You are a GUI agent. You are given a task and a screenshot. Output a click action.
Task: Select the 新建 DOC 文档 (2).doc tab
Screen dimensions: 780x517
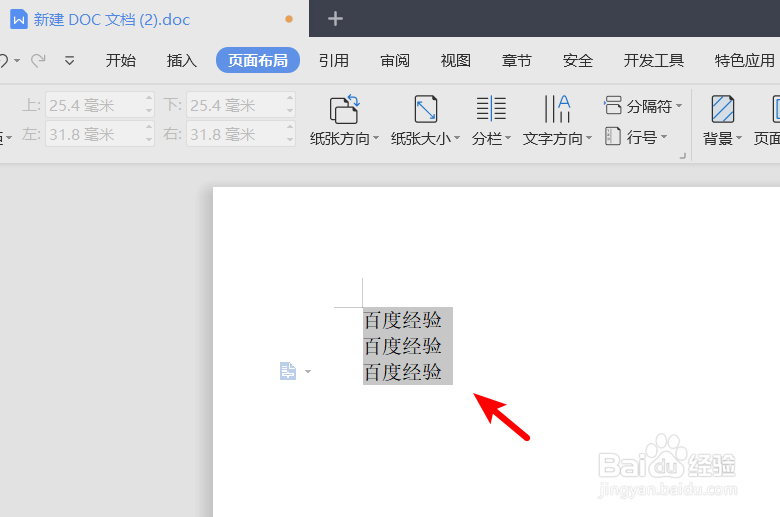153,19
